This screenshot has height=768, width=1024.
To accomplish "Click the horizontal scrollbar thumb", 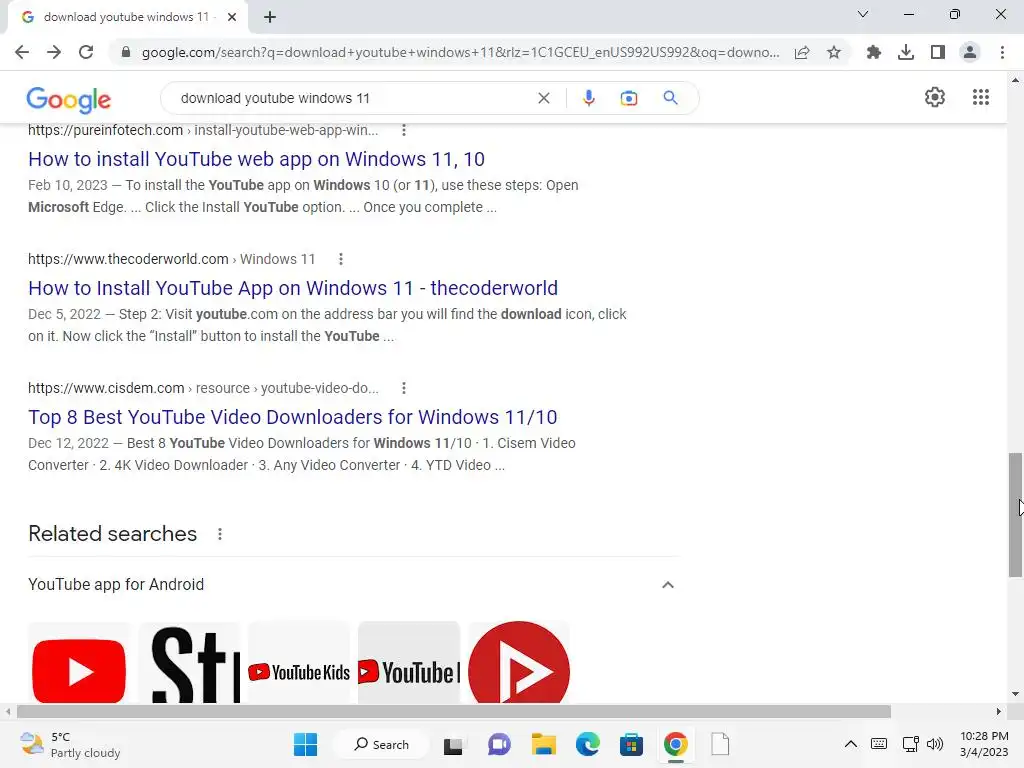I will tap(453, 711).
